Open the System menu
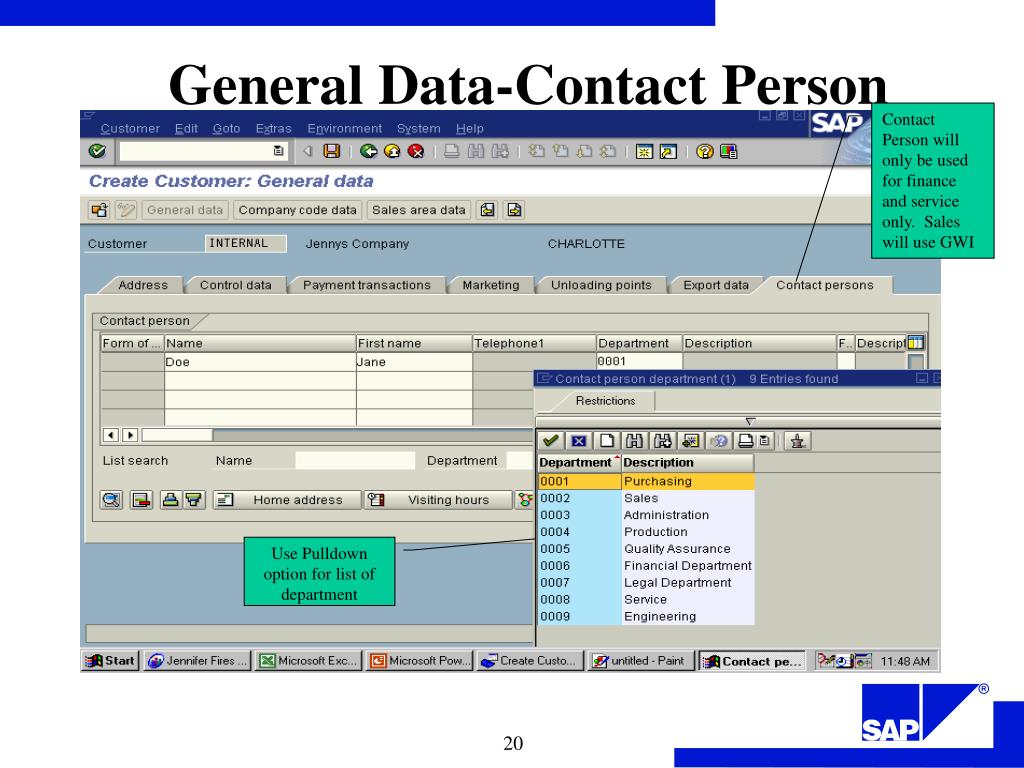Screen dimensions: 1024x768 tap(419, 129)
